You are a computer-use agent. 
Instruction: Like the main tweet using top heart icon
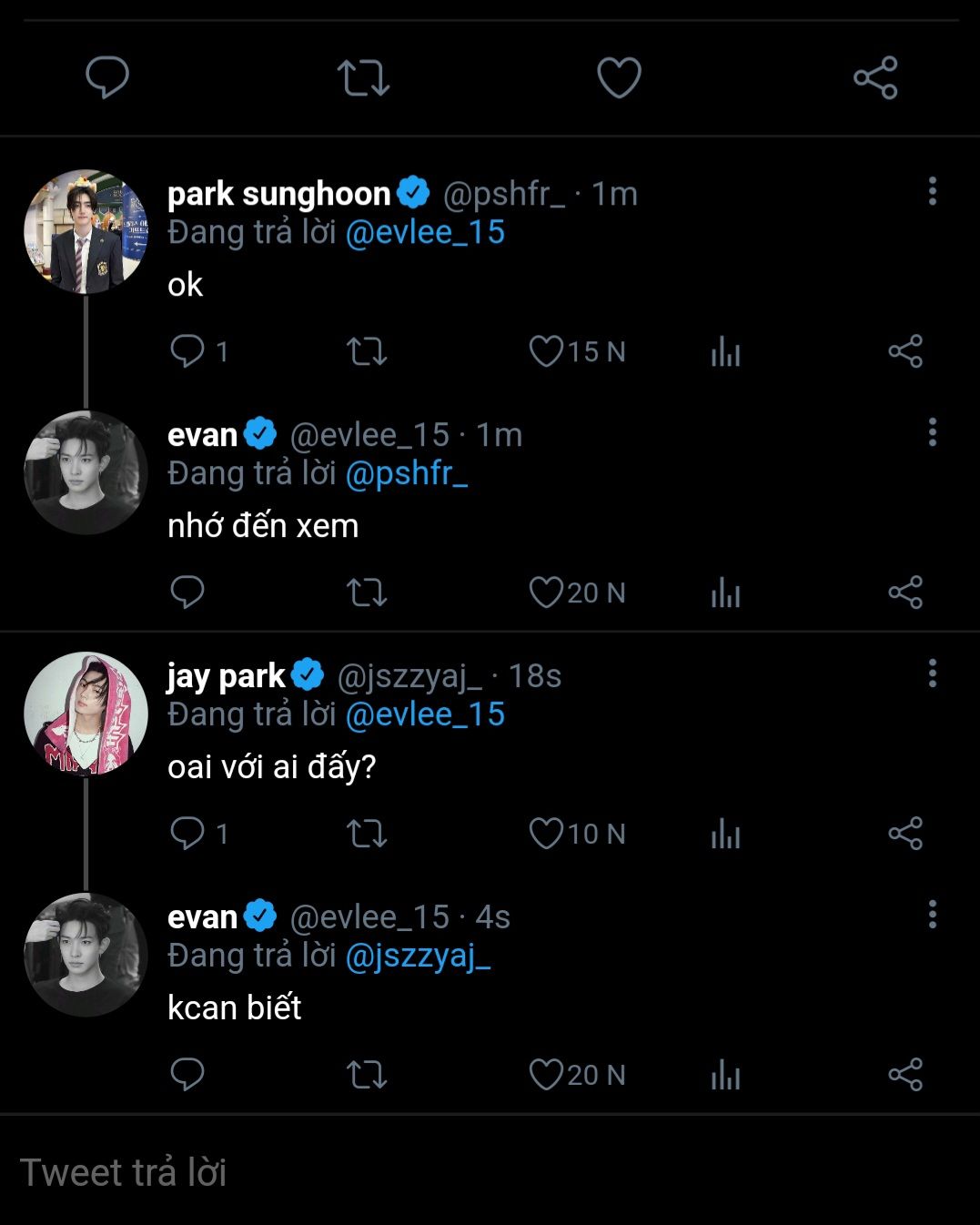click(x=619, y=77)
